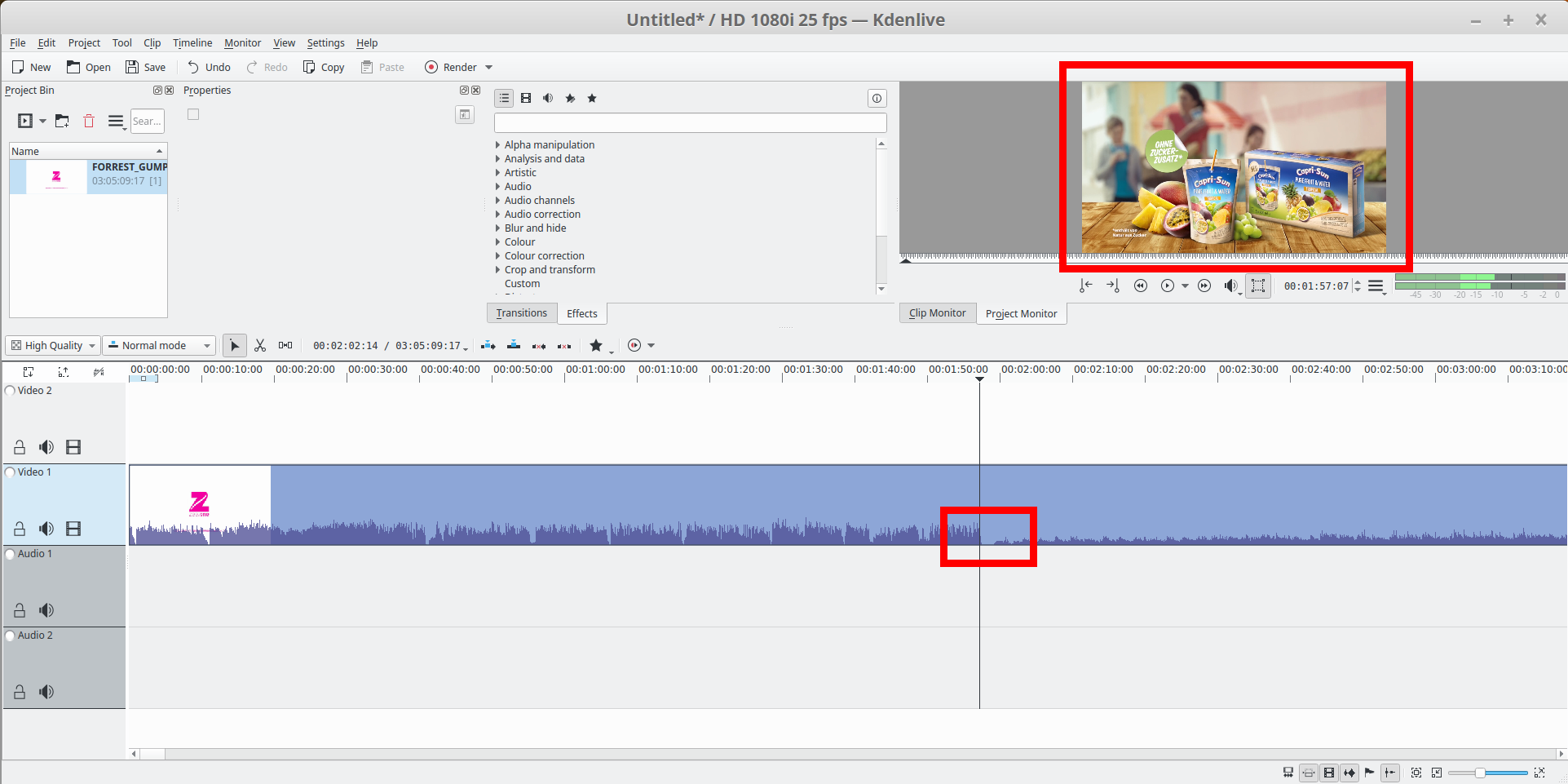Click extract timeline zone icon
Viewport: 1568px width, 784px height.
[x=539, y=346]
